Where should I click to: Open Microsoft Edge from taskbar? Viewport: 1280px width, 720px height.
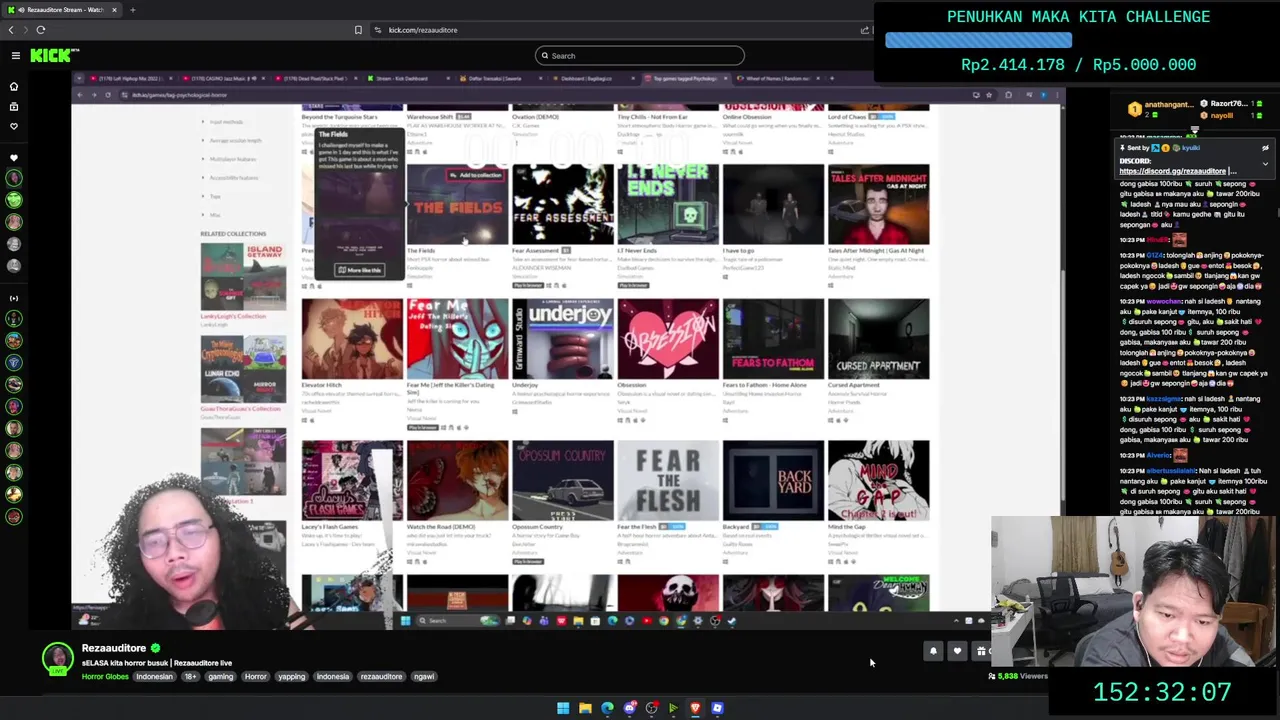click(607, 708)
